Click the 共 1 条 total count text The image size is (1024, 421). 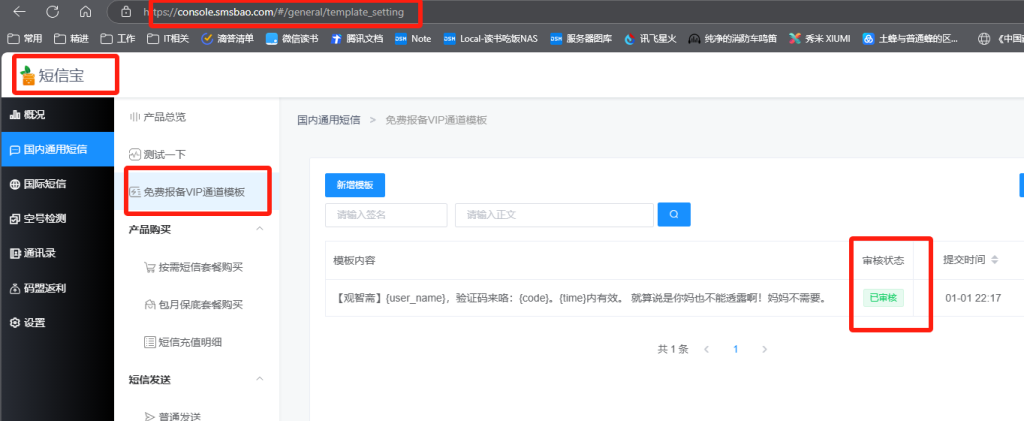673,349
